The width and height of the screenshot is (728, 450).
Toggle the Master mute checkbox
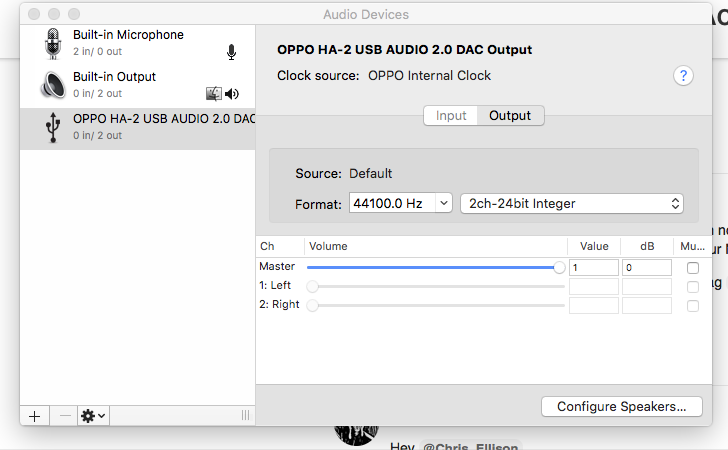coord(693,268)
